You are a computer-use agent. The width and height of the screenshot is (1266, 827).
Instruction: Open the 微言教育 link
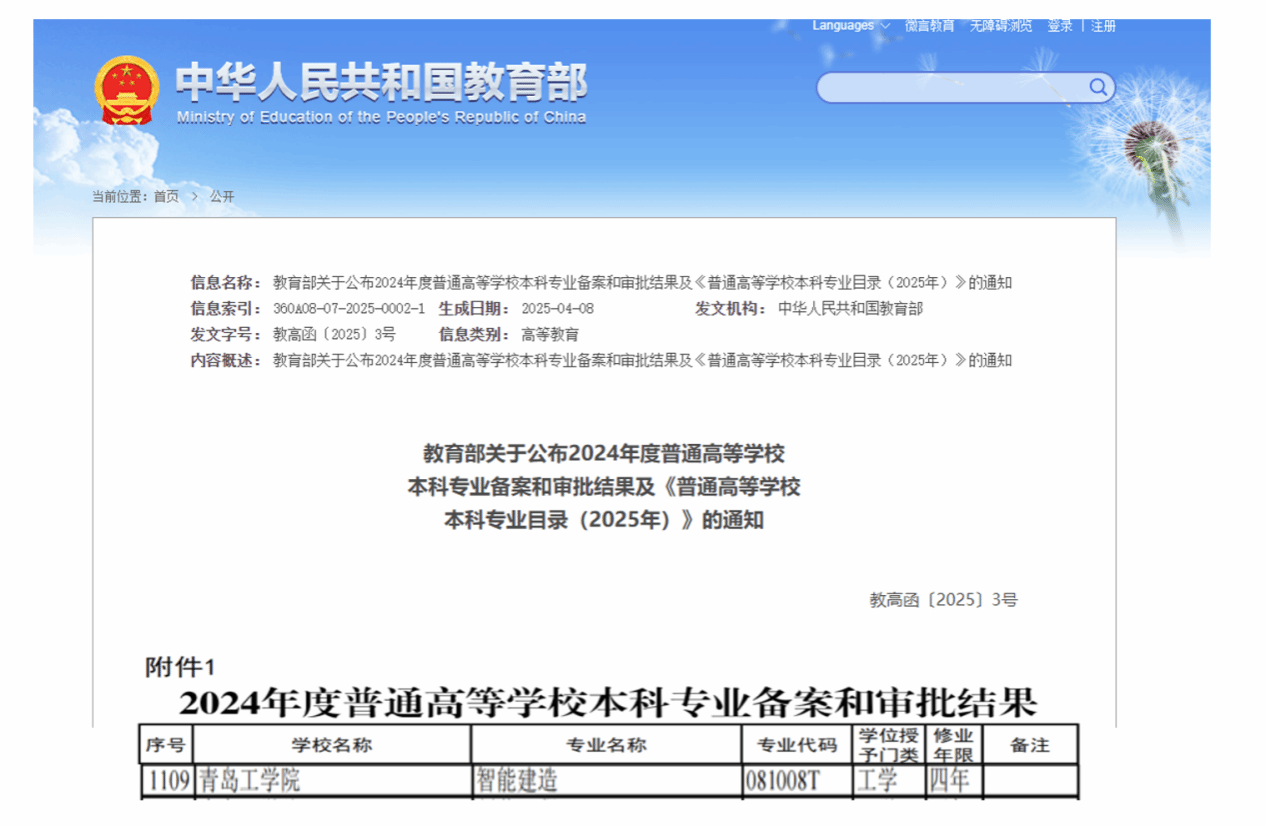click(x=929, y=26)
